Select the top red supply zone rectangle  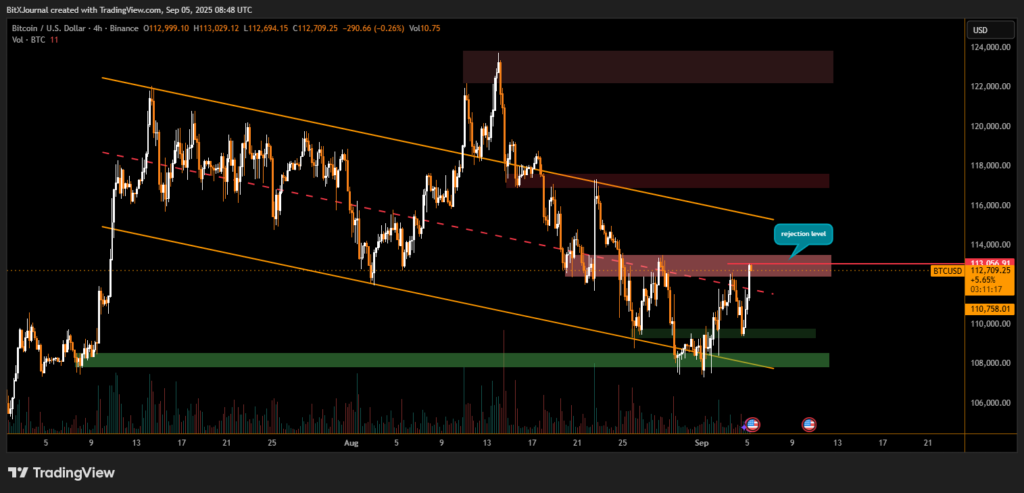tap(647, 67)
